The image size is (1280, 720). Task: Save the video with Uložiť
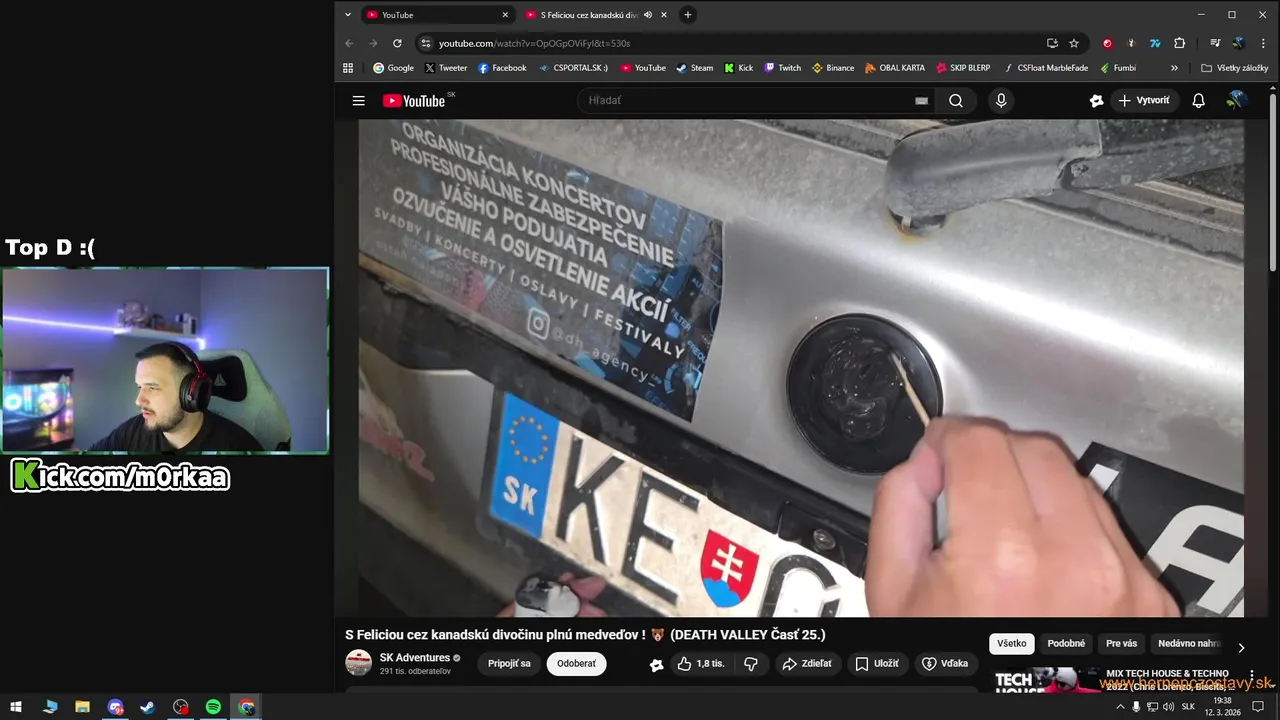point(877,663)
